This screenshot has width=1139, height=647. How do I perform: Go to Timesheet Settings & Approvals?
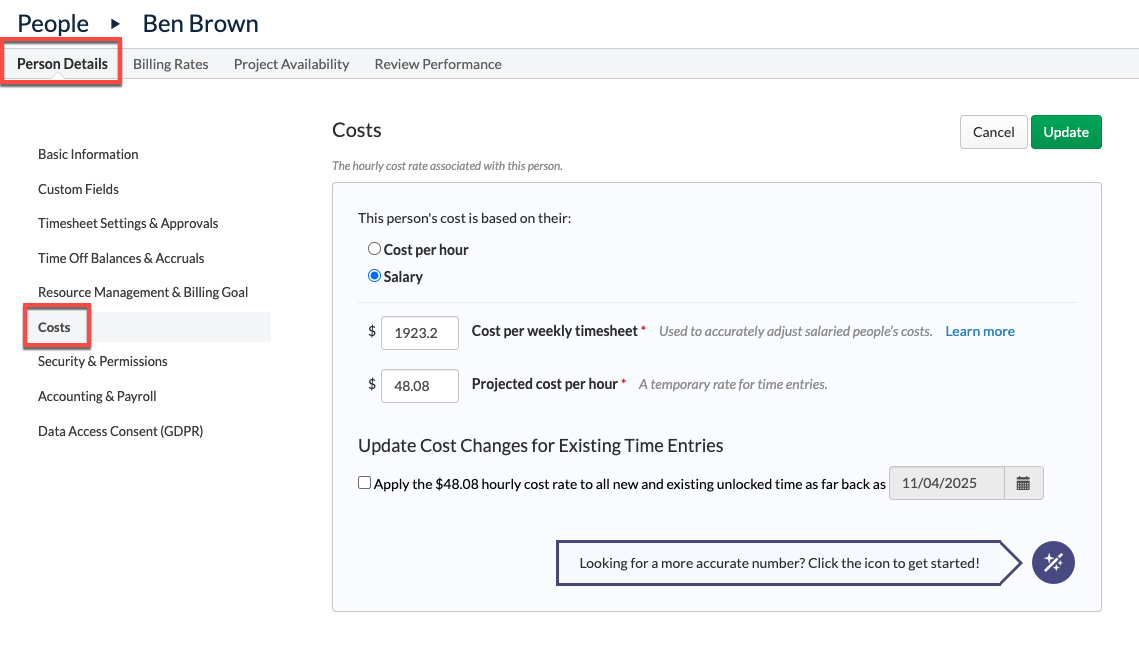[x=128, y=223]
